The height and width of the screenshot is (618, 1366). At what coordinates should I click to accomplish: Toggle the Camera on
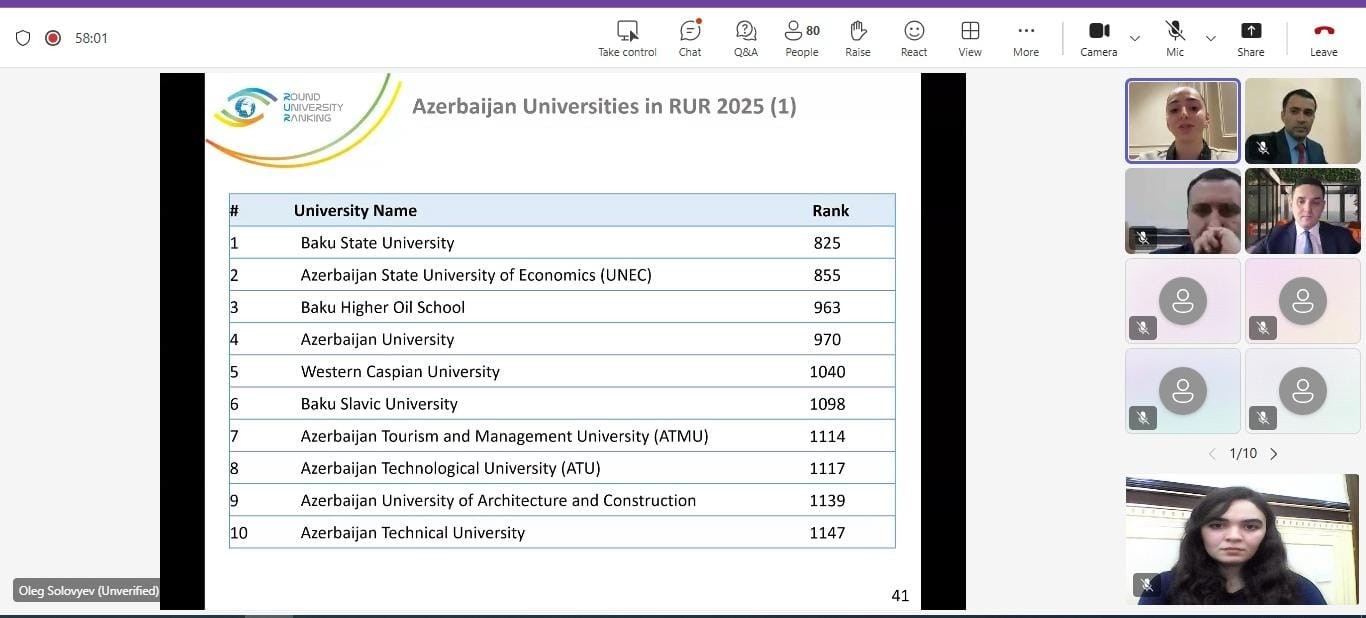pos(1098,31)
